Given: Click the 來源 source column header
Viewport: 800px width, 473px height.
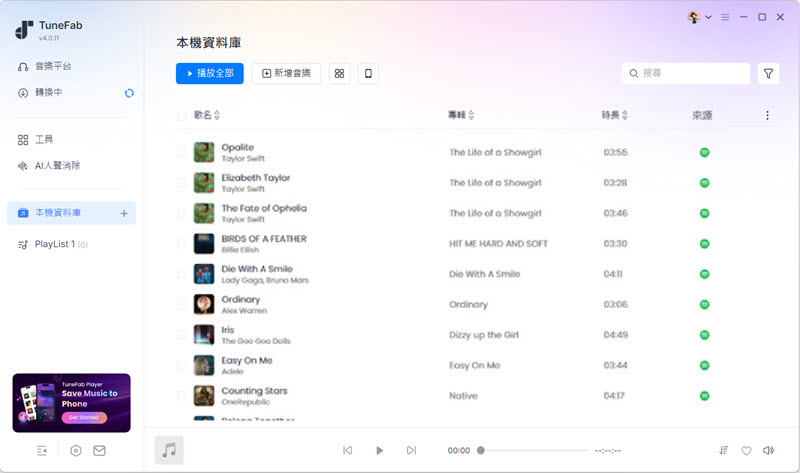Looking at the screenshot, I should (x=702, y=115).
